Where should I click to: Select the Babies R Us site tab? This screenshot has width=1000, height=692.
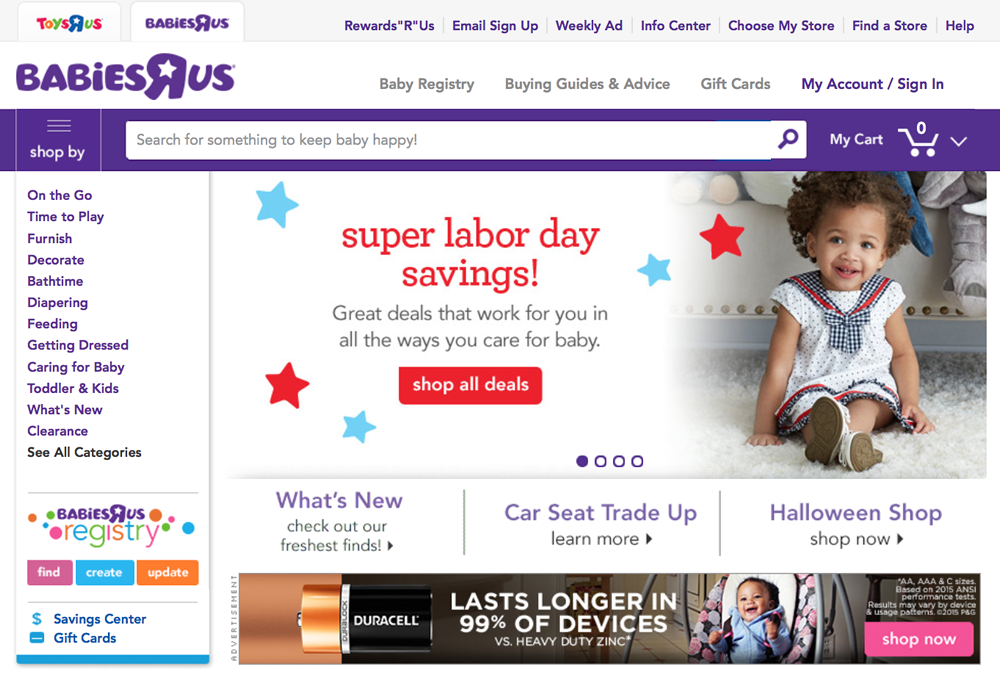pyautogui.click(x=187, y=23)
